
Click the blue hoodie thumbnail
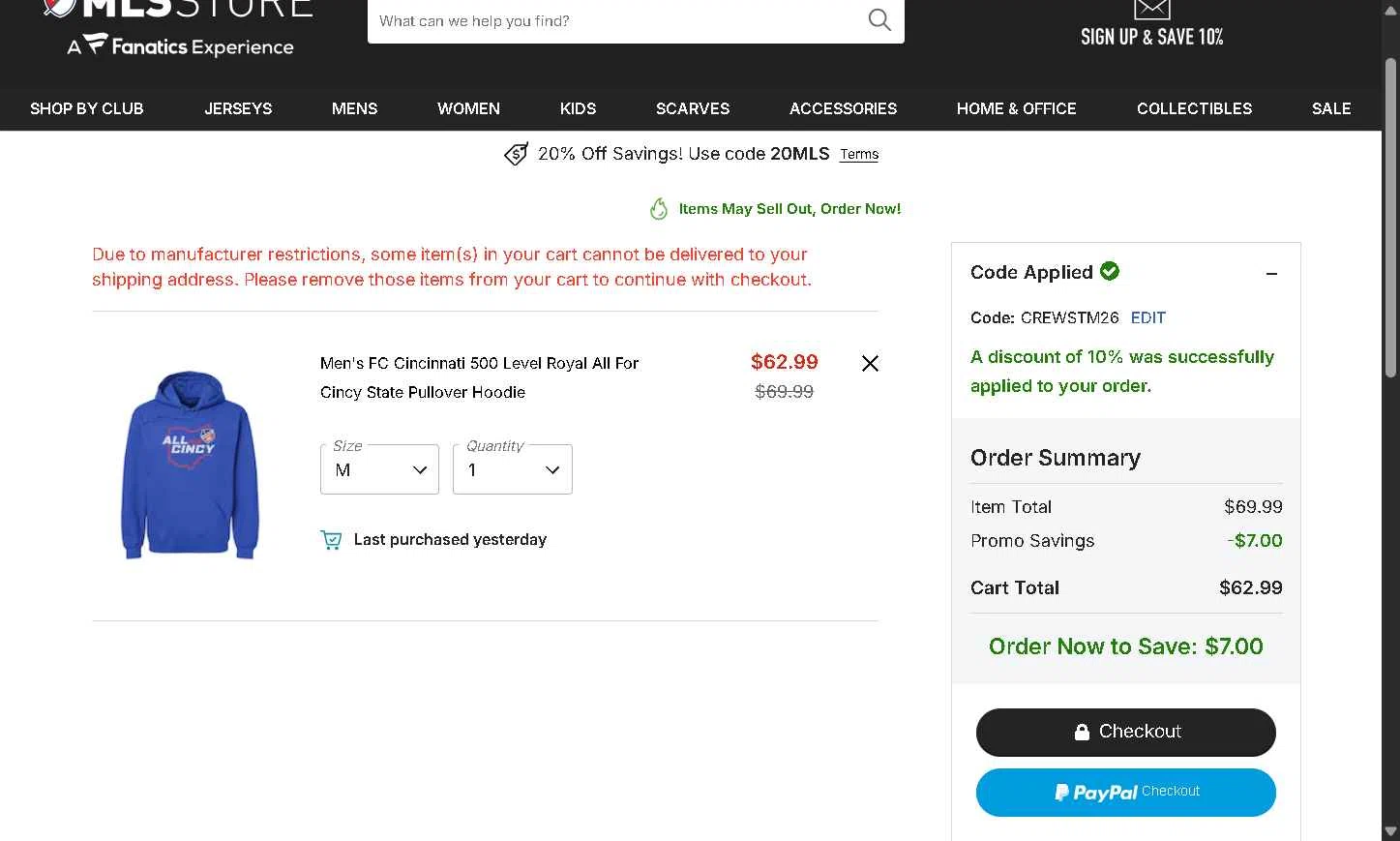point(190,465)
